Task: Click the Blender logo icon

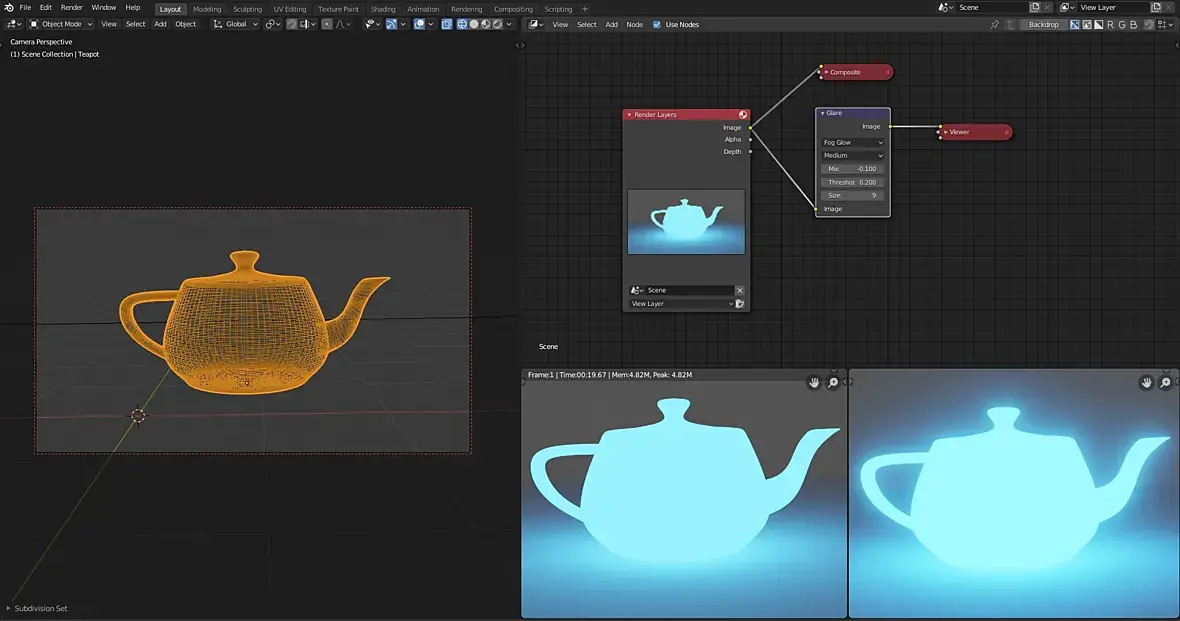Action: 9,8
